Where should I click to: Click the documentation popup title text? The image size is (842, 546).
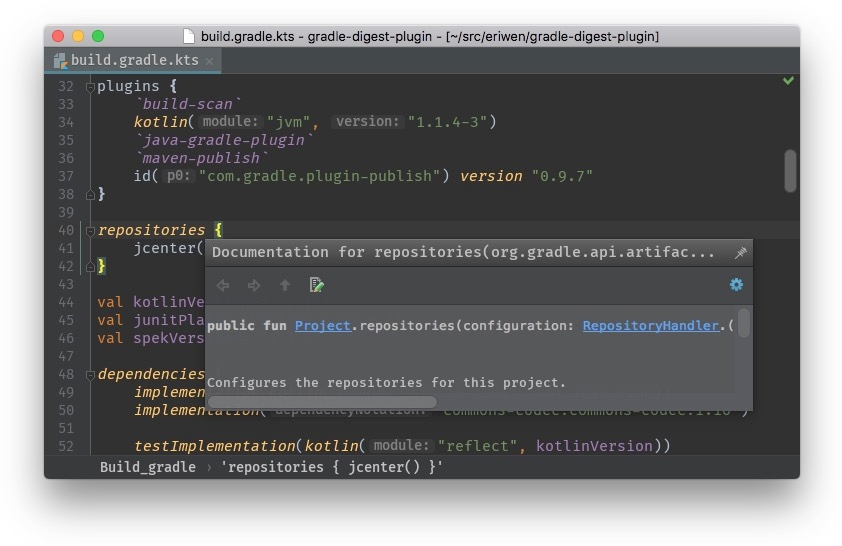tap(463, 252)
